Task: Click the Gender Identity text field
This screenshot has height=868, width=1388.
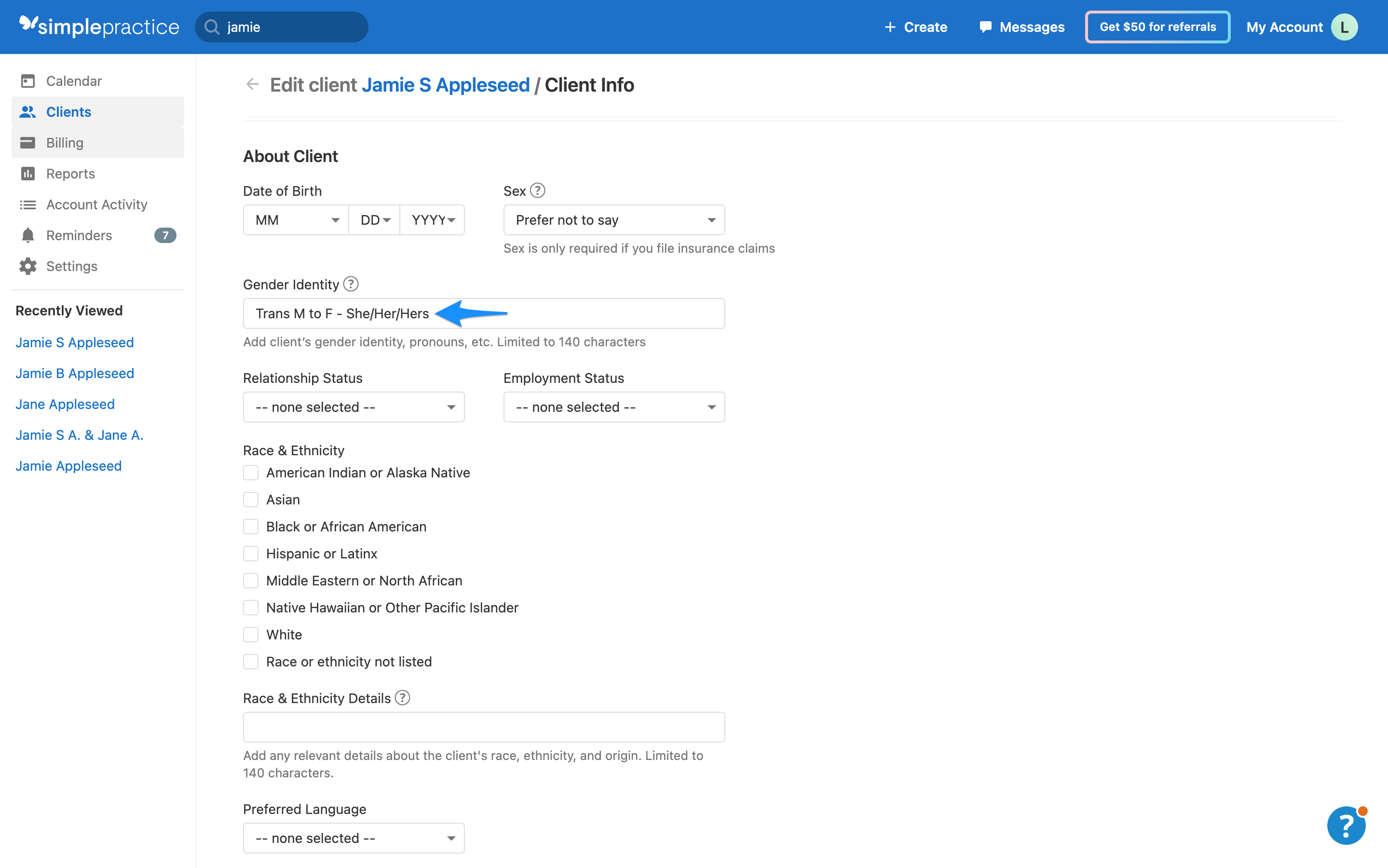Action: coord(484,313)
